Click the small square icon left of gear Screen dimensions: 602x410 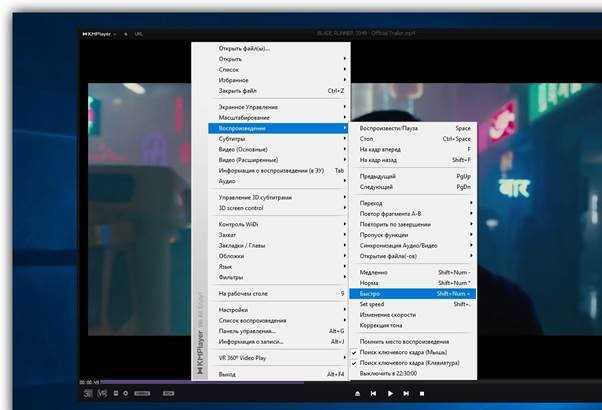tap(116, 393)
